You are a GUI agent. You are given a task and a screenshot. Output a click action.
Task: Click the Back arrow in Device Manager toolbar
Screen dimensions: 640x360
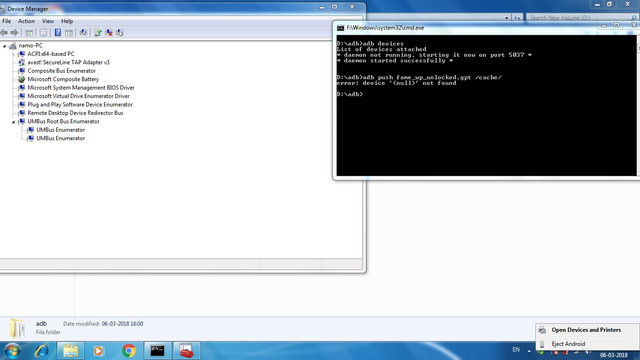coord(4,33)
